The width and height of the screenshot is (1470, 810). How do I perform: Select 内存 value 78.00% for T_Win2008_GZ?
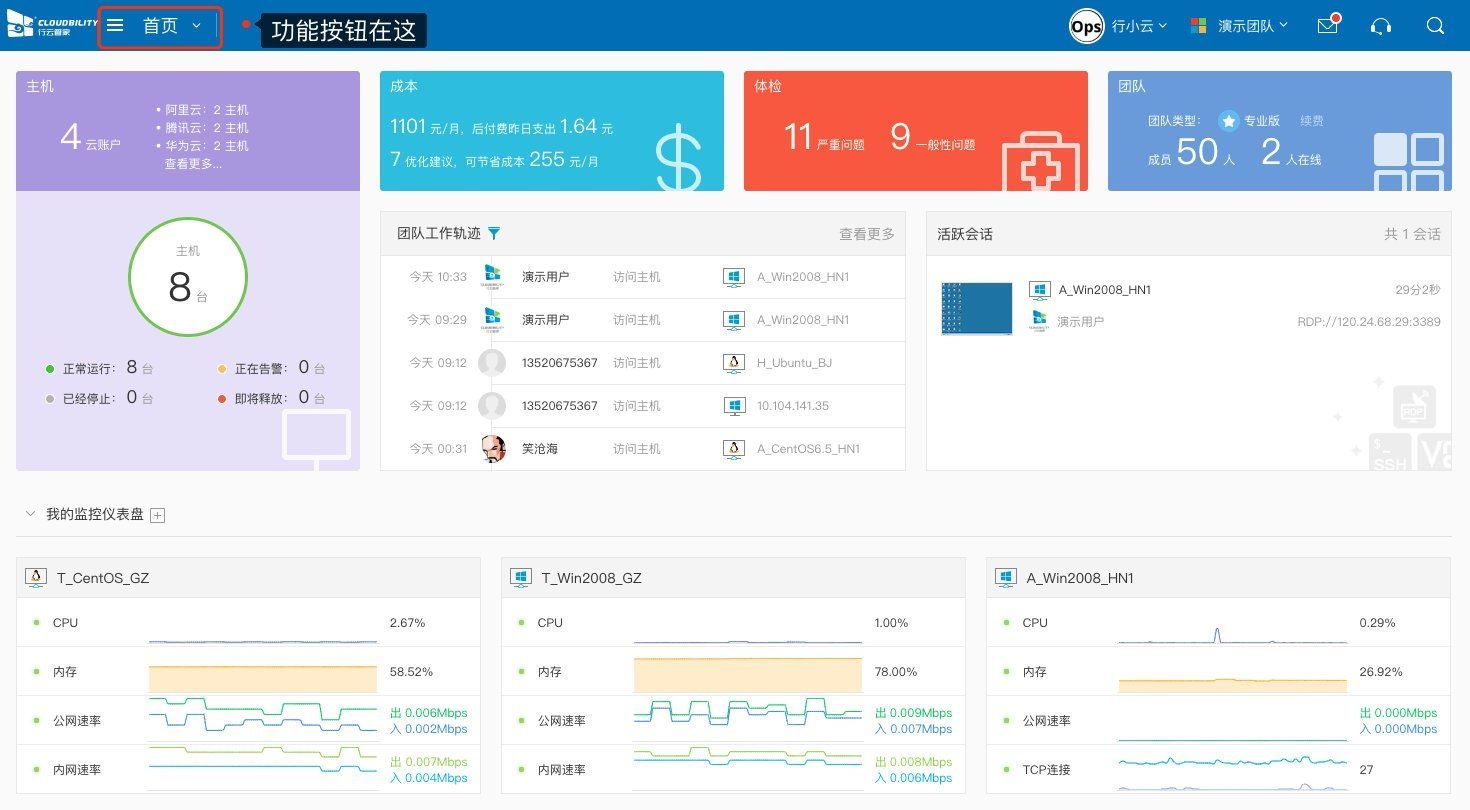point(896,672)
